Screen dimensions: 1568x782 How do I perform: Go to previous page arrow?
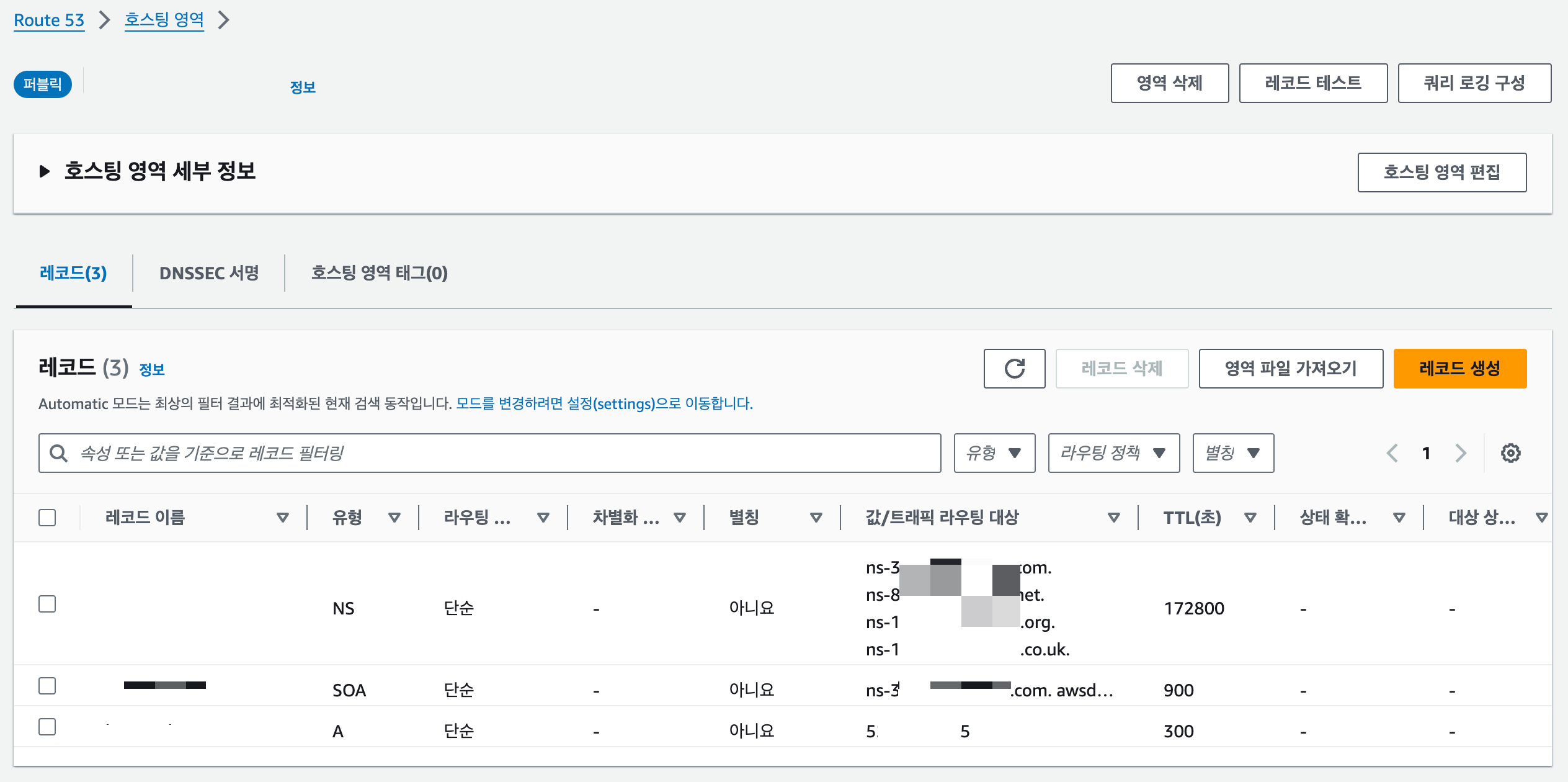[x=1392, y=453]
